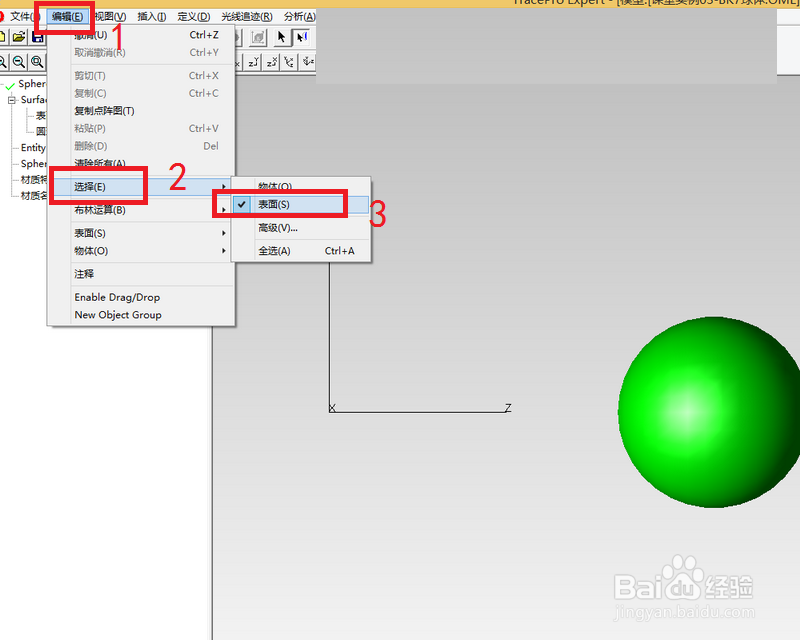Open the 选择(E) submenu
800x640 pixels.
(141, 186)
